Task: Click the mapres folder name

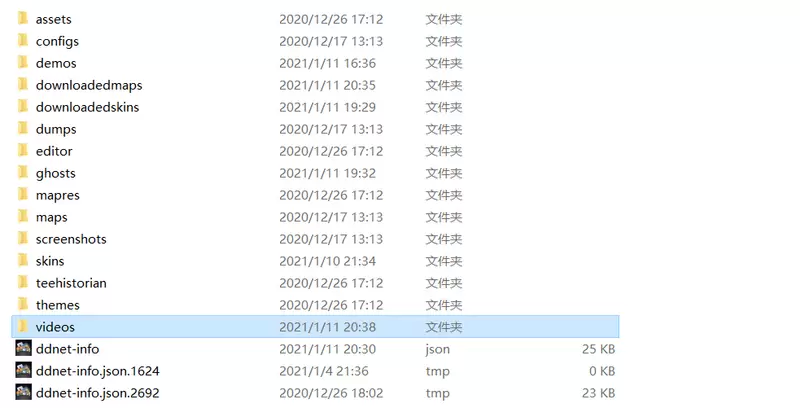Action: click(x=58, y=195)
